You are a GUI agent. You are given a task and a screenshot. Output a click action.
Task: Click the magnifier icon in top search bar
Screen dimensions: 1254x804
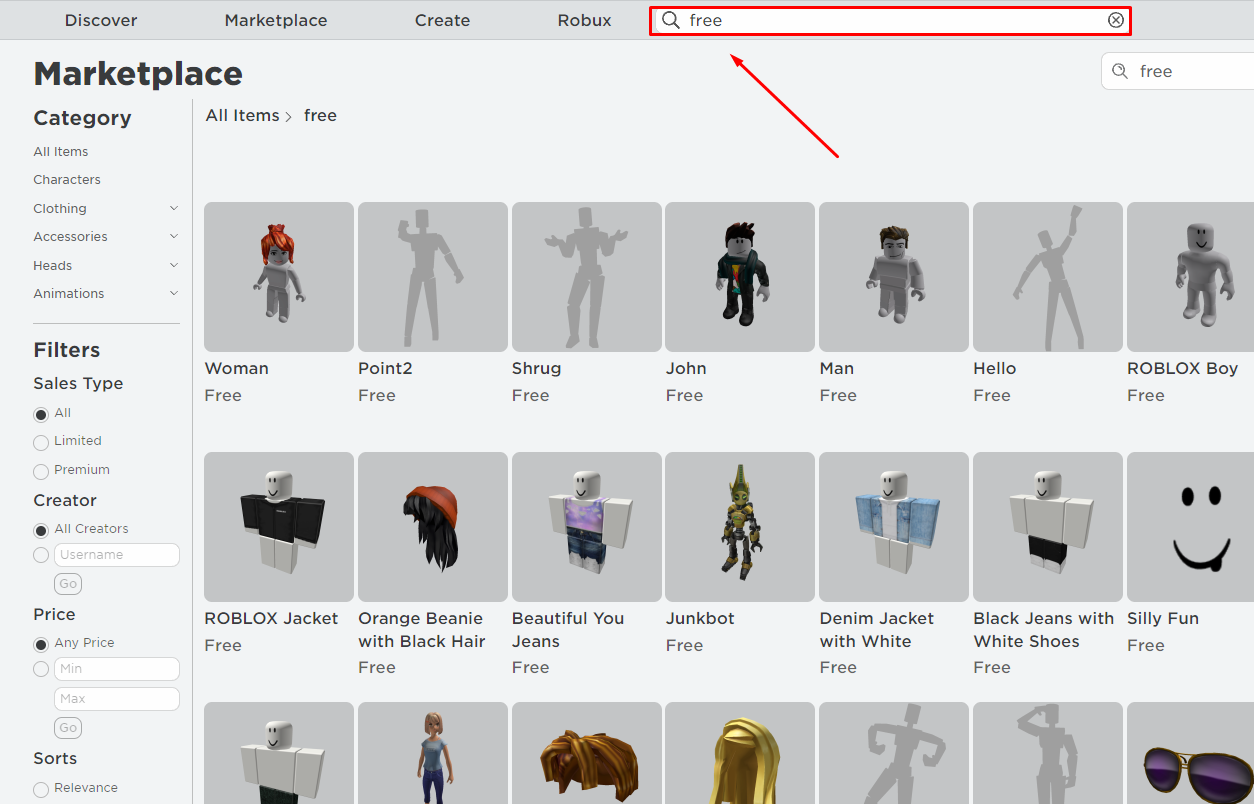pos(671,20)
